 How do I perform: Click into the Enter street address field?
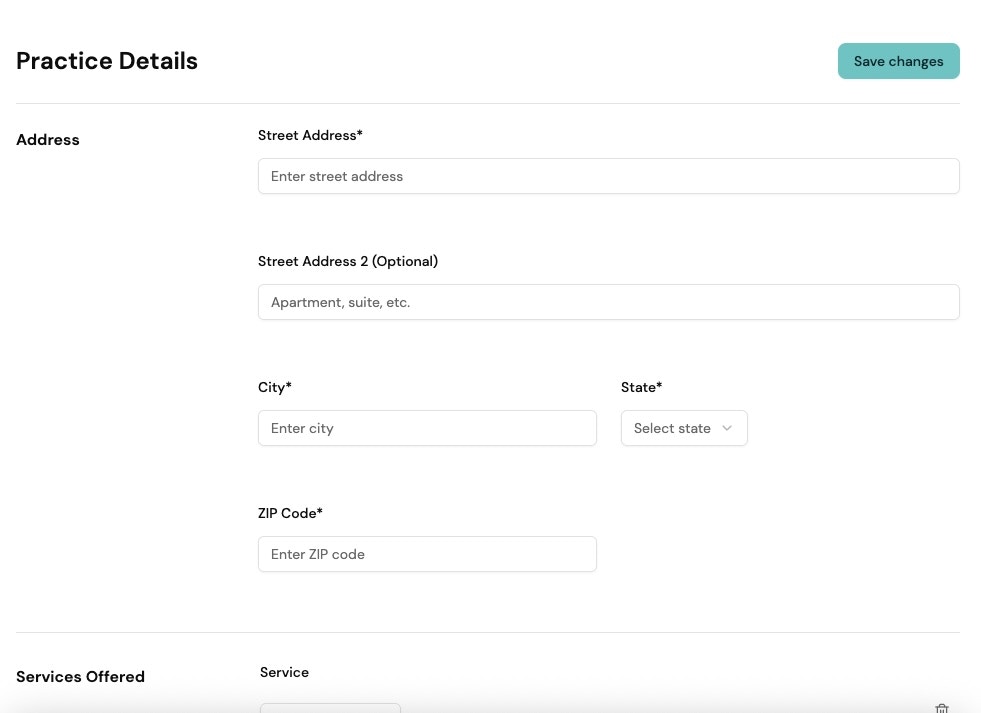click(608, 176)
